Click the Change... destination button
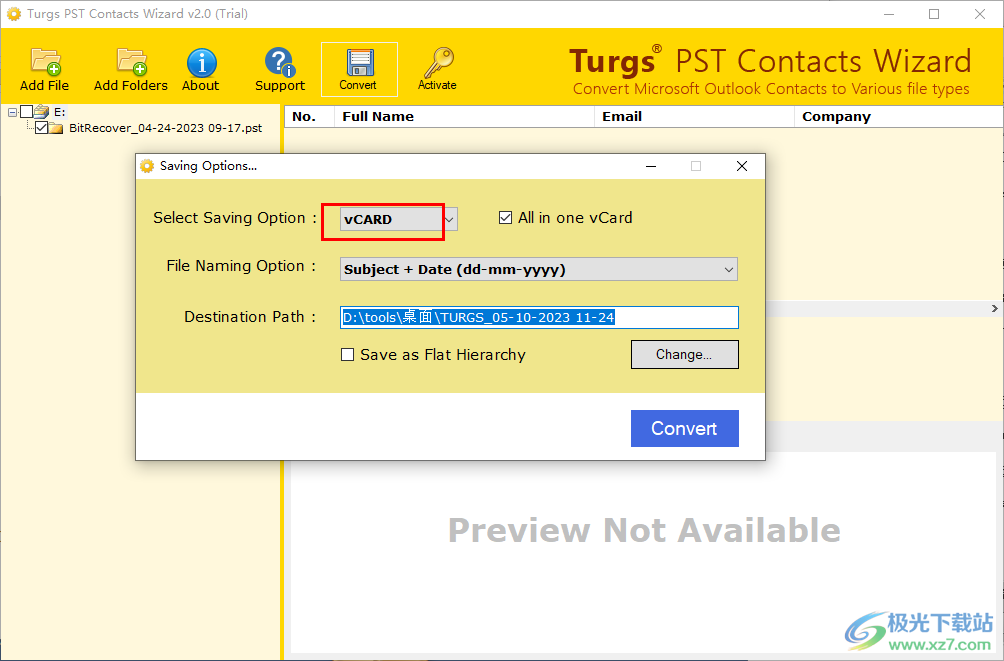 (684, 354)
